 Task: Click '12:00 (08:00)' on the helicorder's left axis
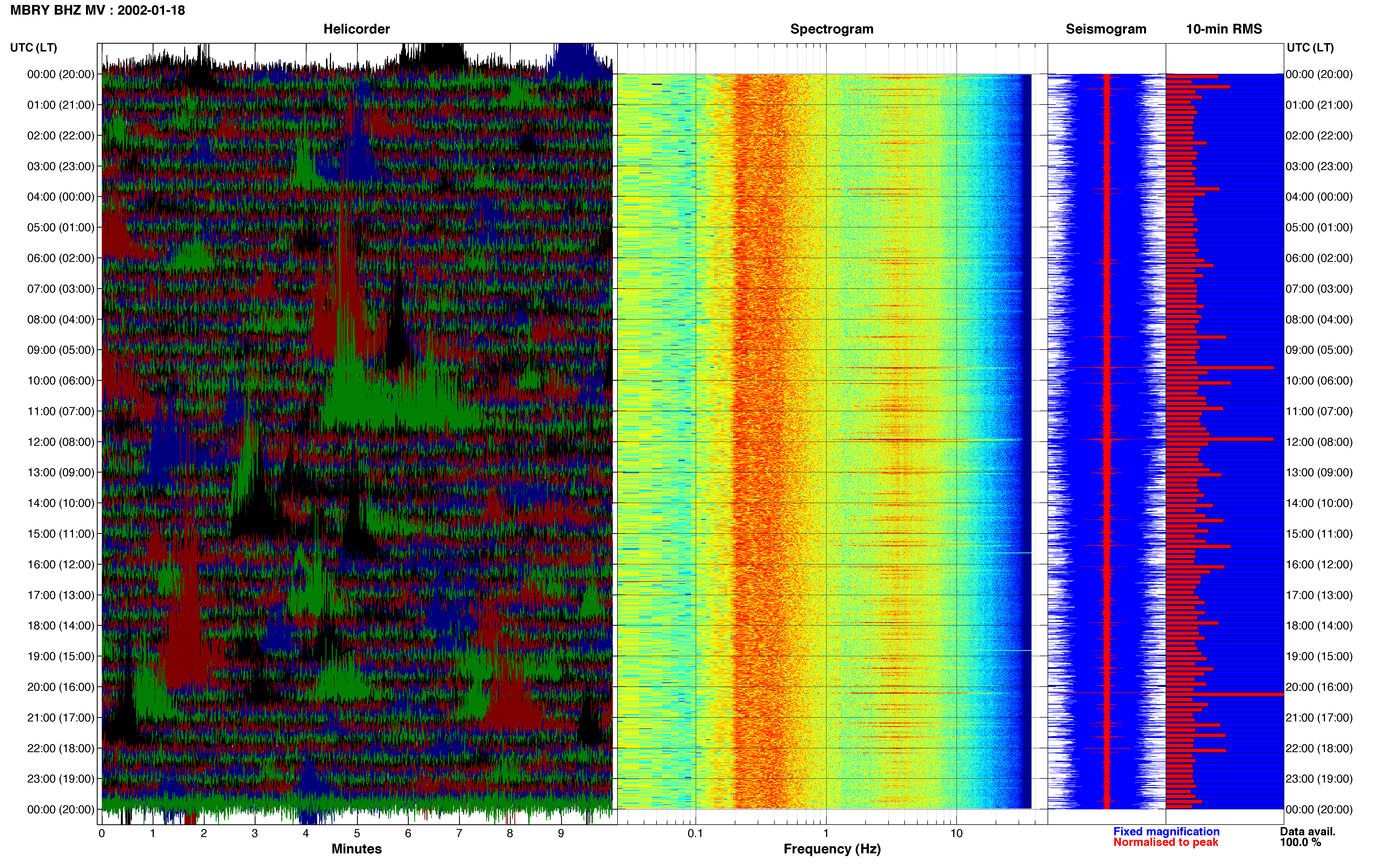[61, 442]
